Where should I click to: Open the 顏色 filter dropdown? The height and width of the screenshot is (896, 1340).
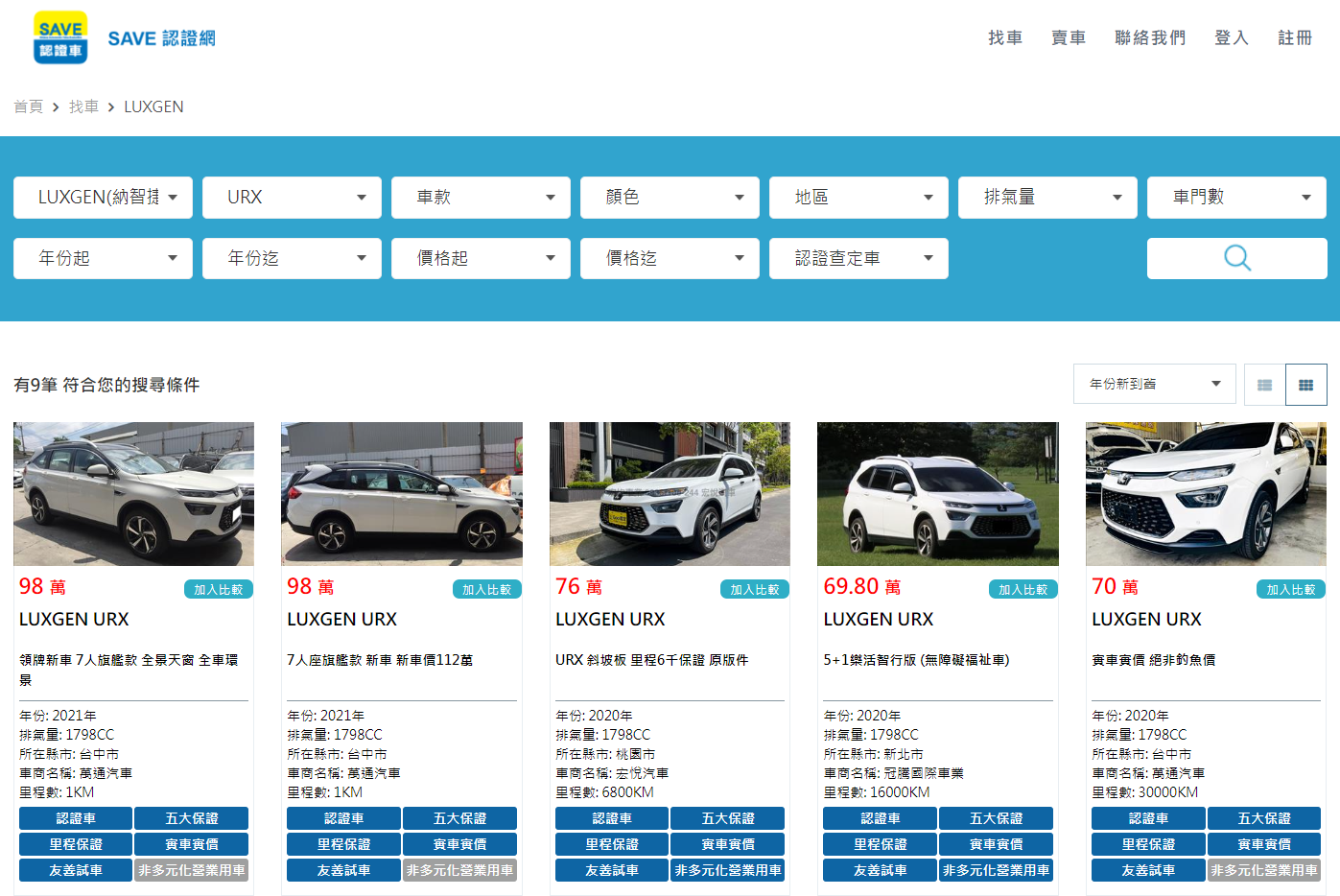(x=669, y=197)
